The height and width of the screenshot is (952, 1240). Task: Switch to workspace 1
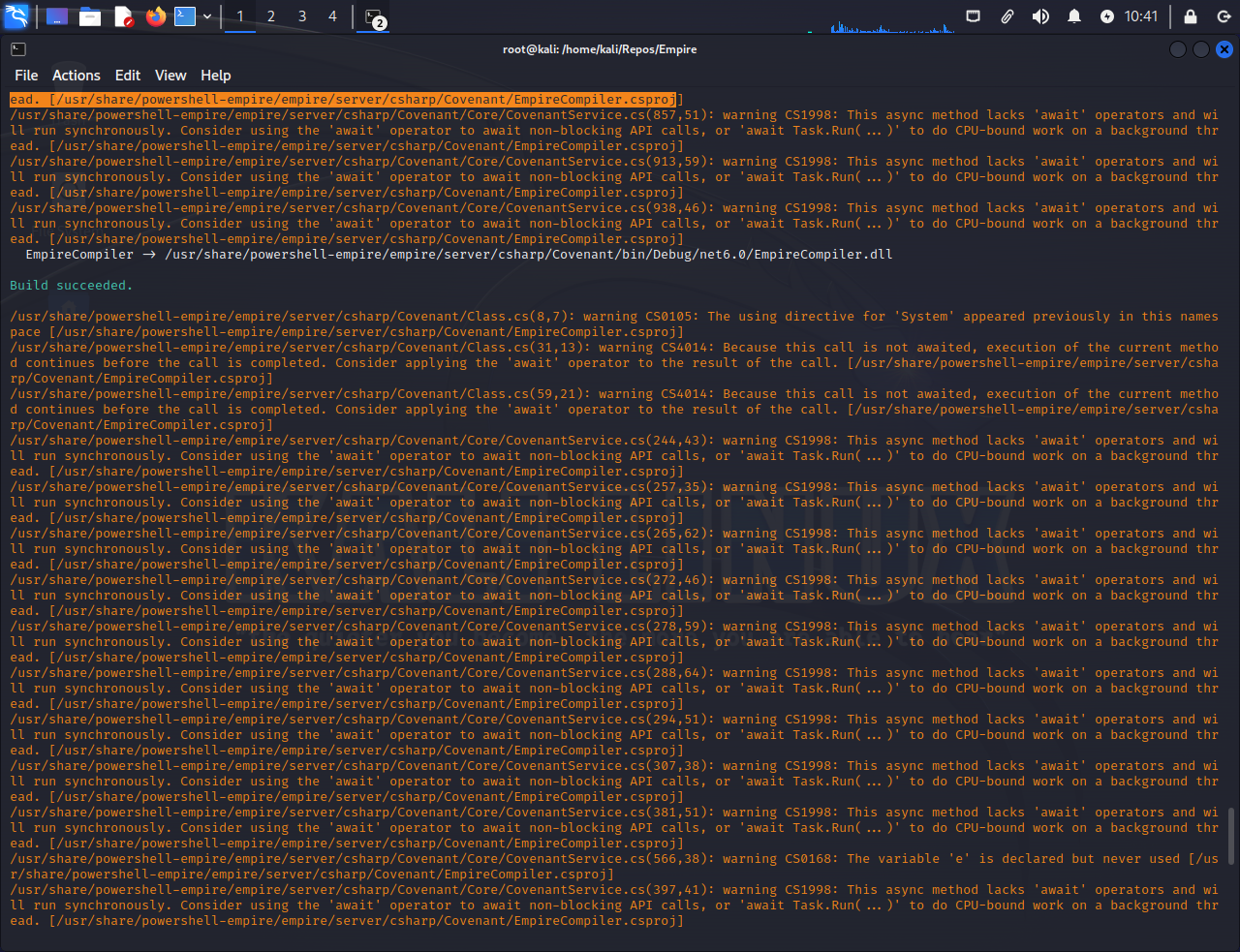[240, 16]
